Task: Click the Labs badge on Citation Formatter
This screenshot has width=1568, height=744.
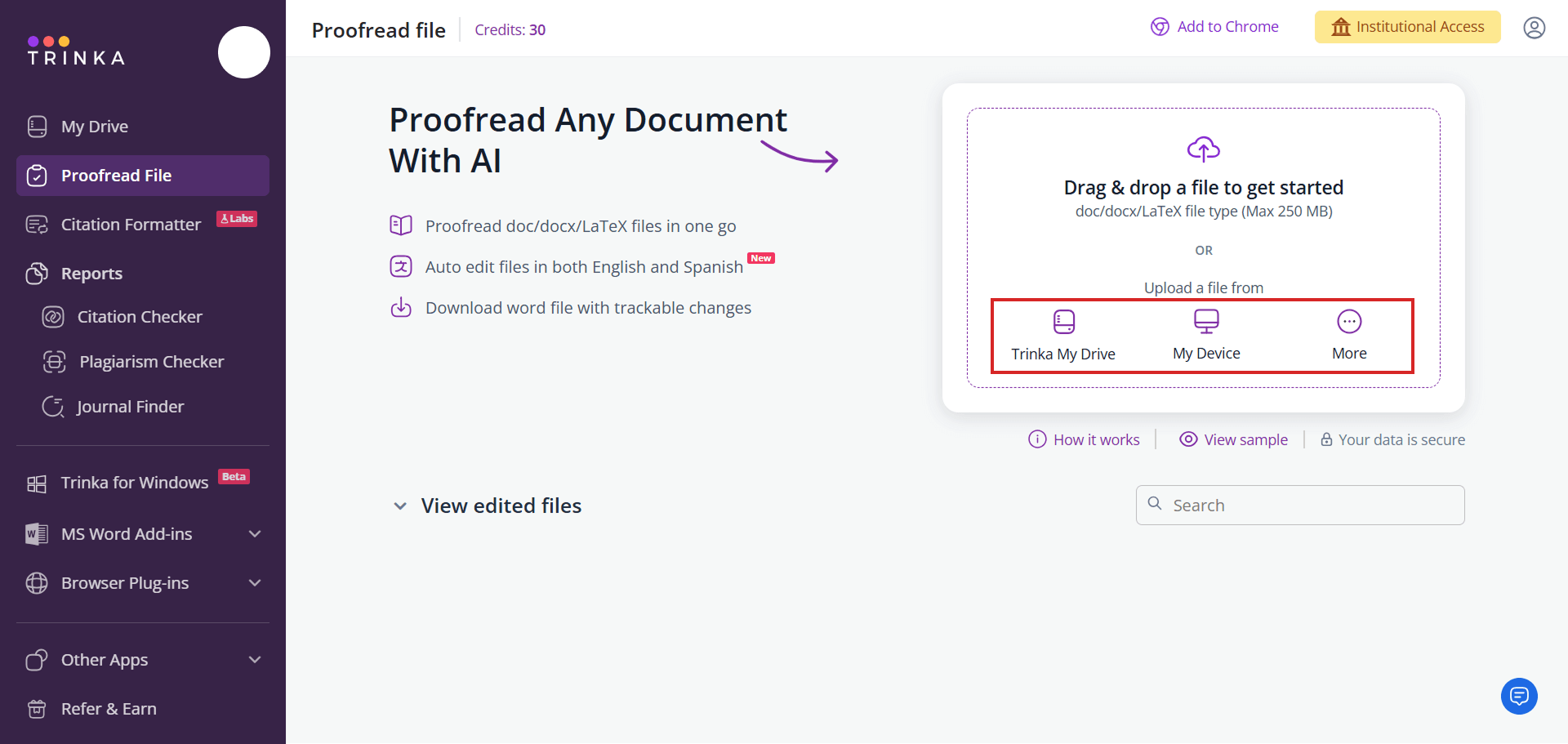Action: pyautogui.click(x=237, y=219)
